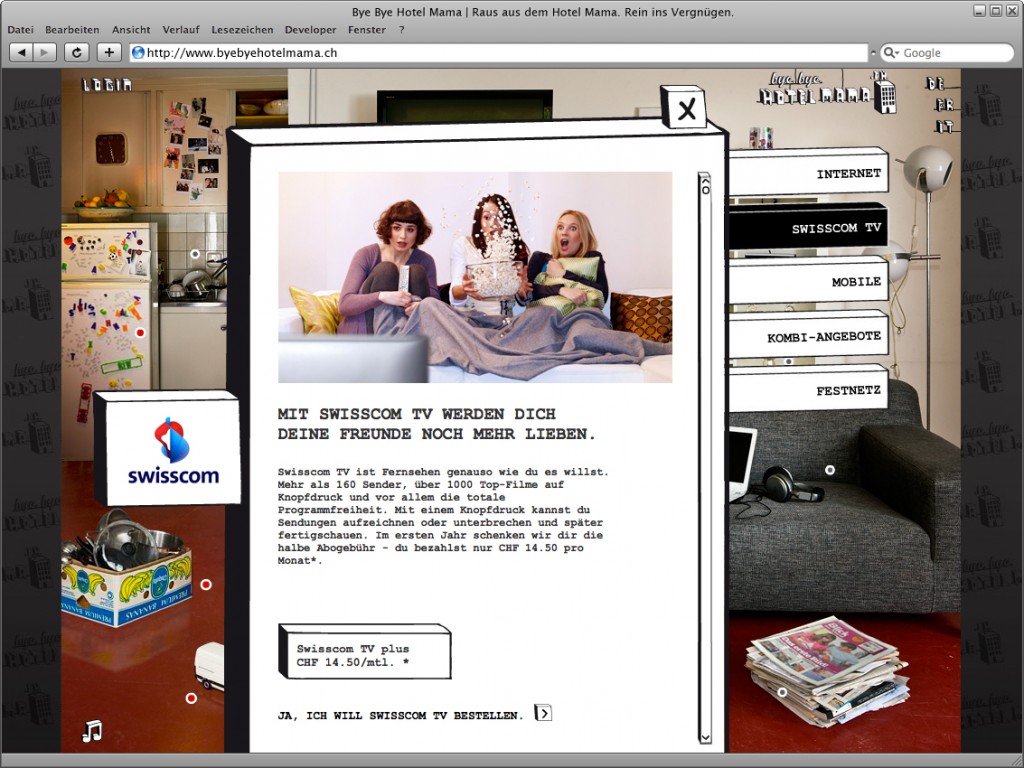Click the hotspot dot on the grey sofa
The height and width of the screenshot is (768, 1024).
829,470
